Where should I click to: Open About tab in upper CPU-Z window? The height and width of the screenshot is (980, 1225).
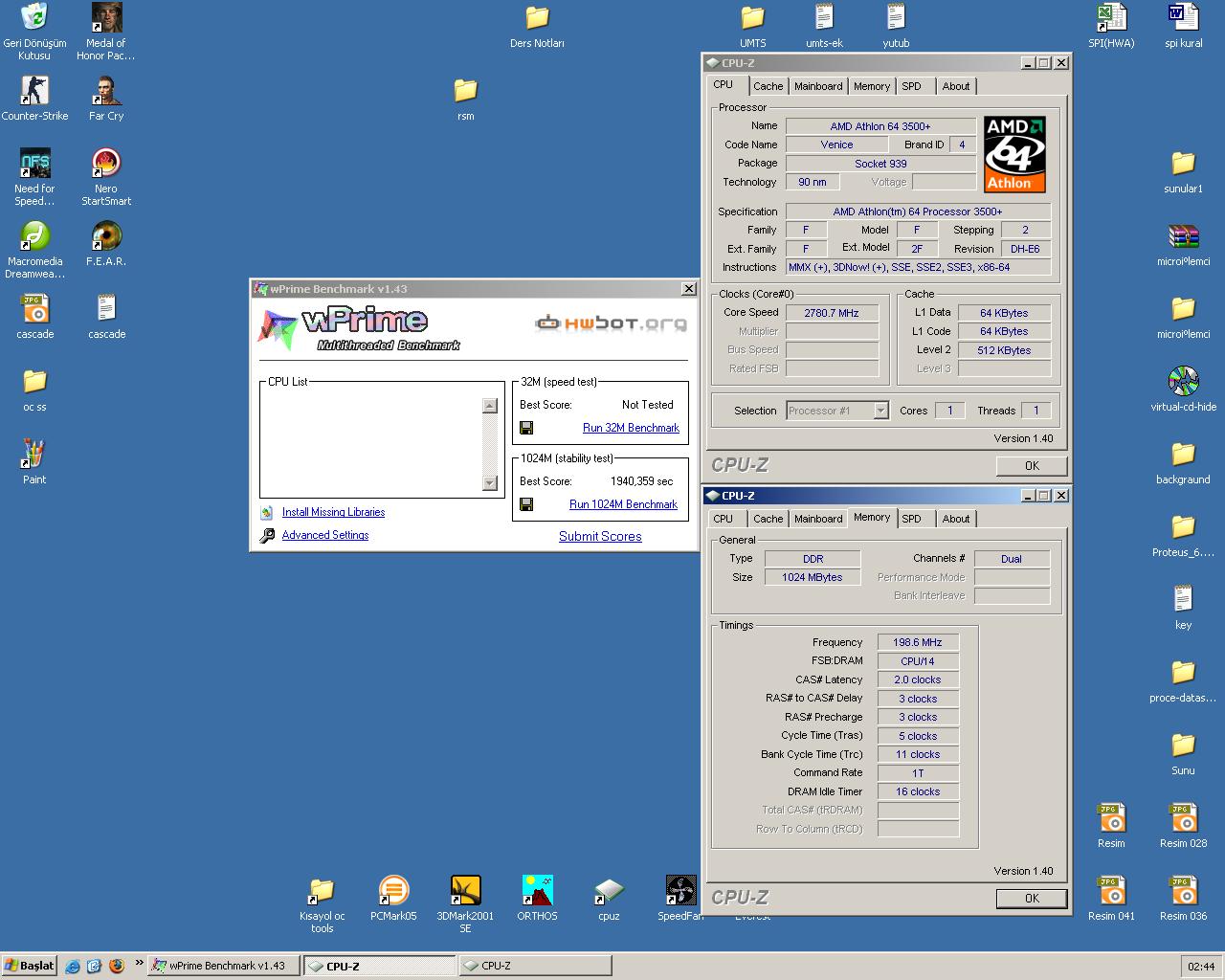pos(955,86)
